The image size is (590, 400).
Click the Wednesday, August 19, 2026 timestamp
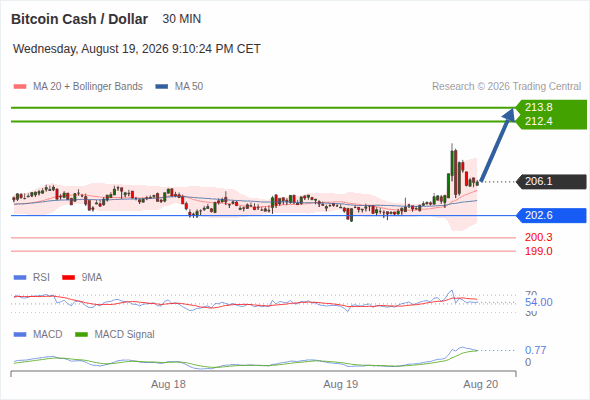click(x=137, y=49)
